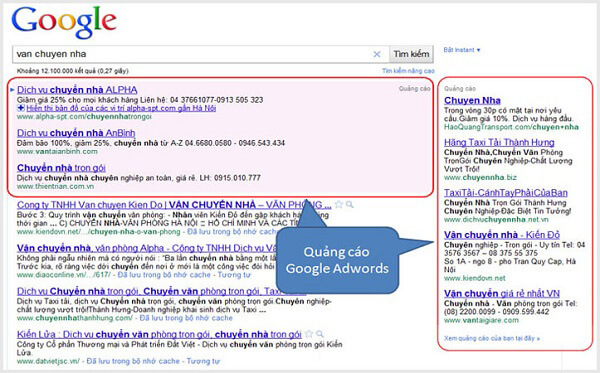
Task: Click the www.vantaigiare.com URL text
Action: 481,321
